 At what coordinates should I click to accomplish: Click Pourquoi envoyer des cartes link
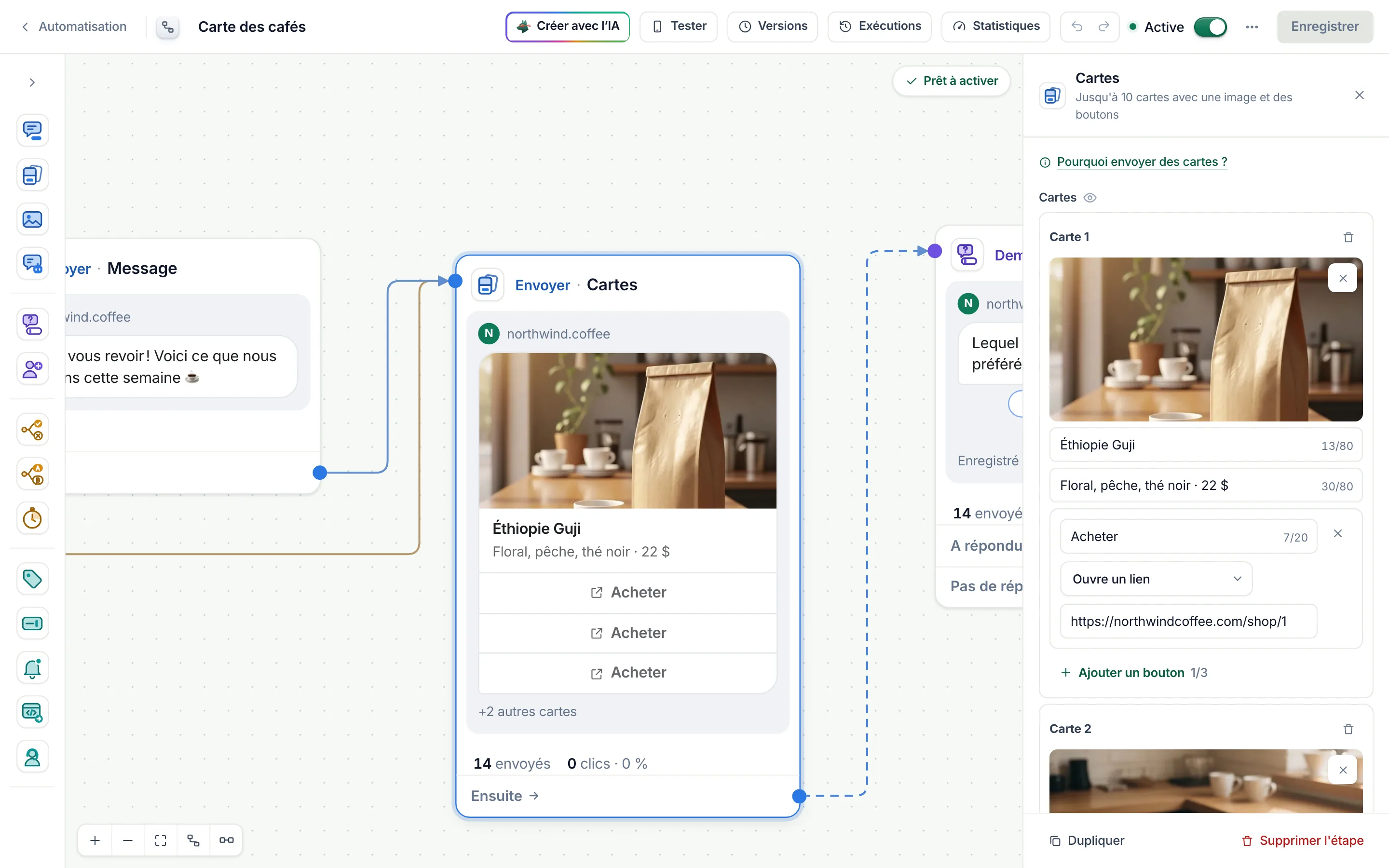[1142, 162]
